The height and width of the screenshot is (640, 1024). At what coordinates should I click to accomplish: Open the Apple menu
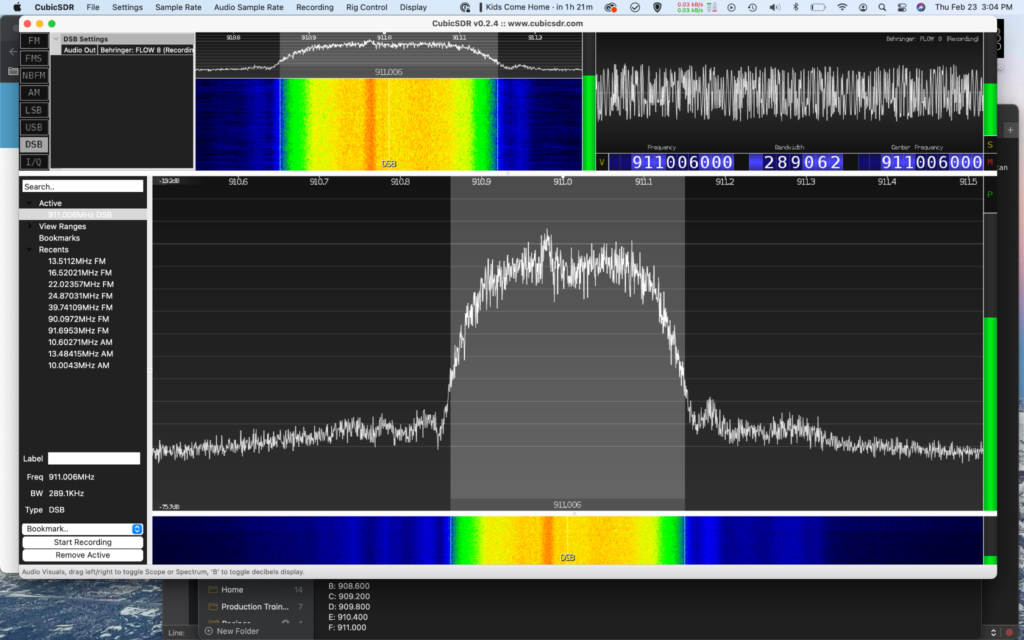pyautogui.click(x=17, y=7)
